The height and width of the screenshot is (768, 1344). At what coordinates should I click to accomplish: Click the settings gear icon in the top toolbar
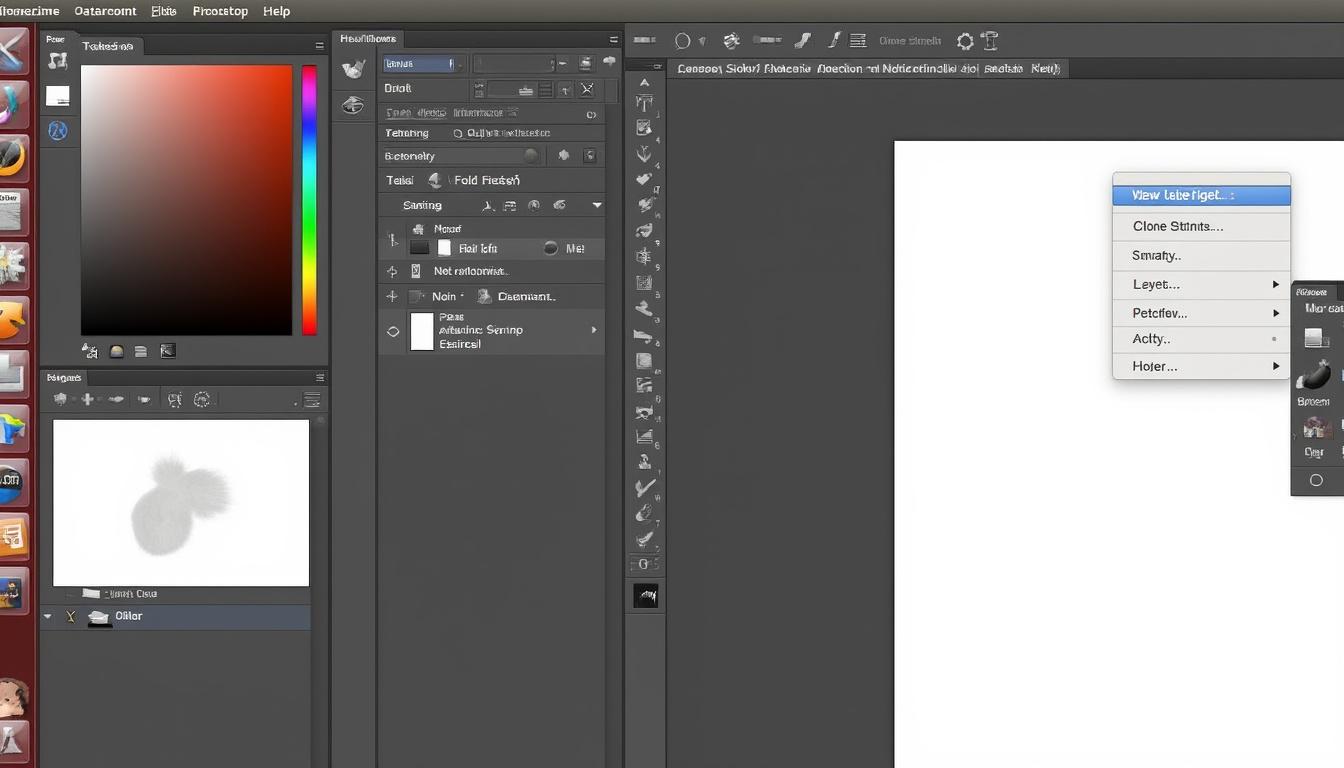963,40
